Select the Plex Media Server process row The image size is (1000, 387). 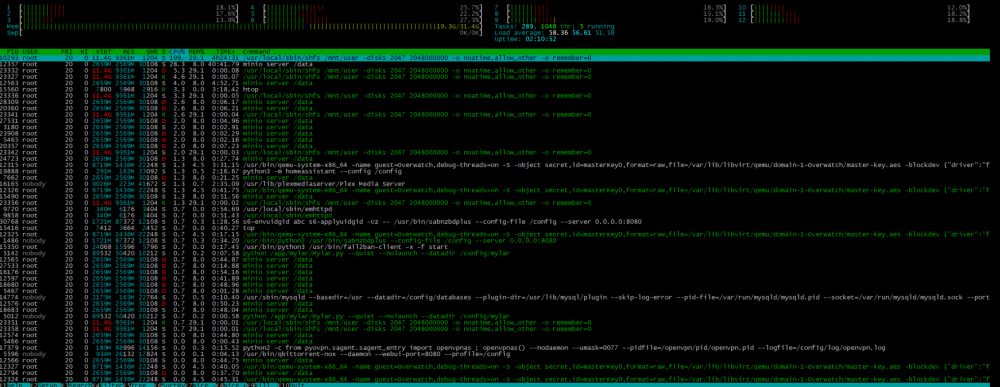tap(500, 184)
